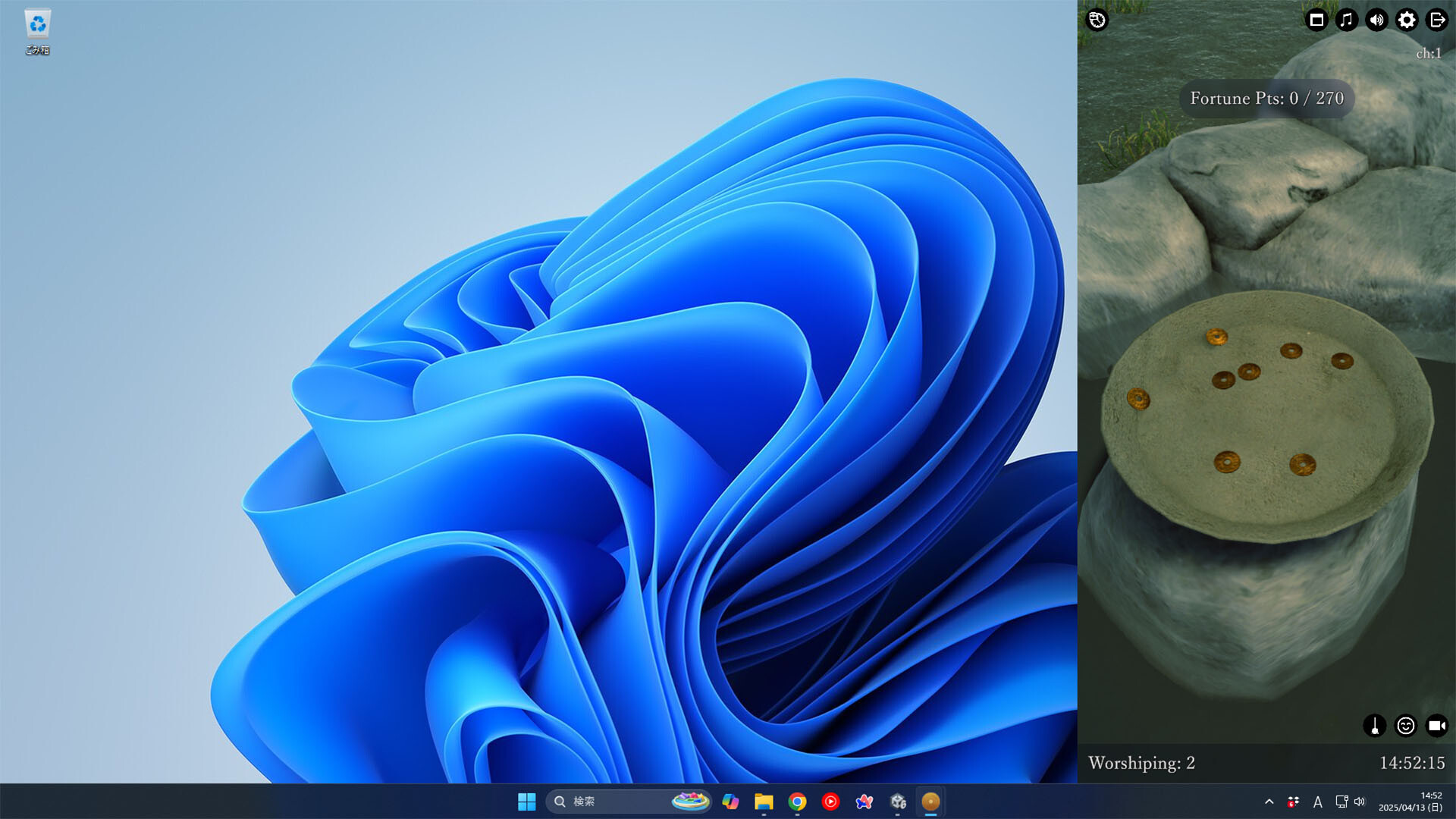
Task: Click the coin-toss timer icon at top left
Action: [x=1097, y=20]
